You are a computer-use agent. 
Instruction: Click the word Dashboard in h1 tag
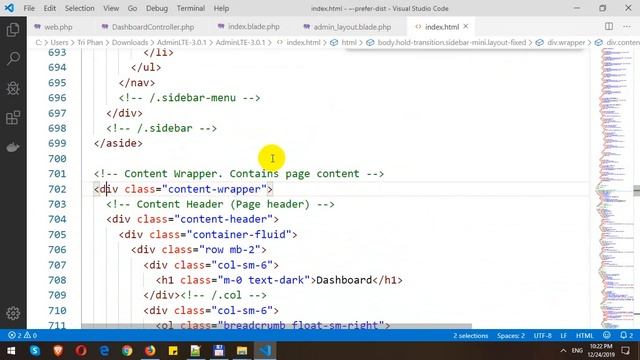pyautogui.click(x=344, y=280)
